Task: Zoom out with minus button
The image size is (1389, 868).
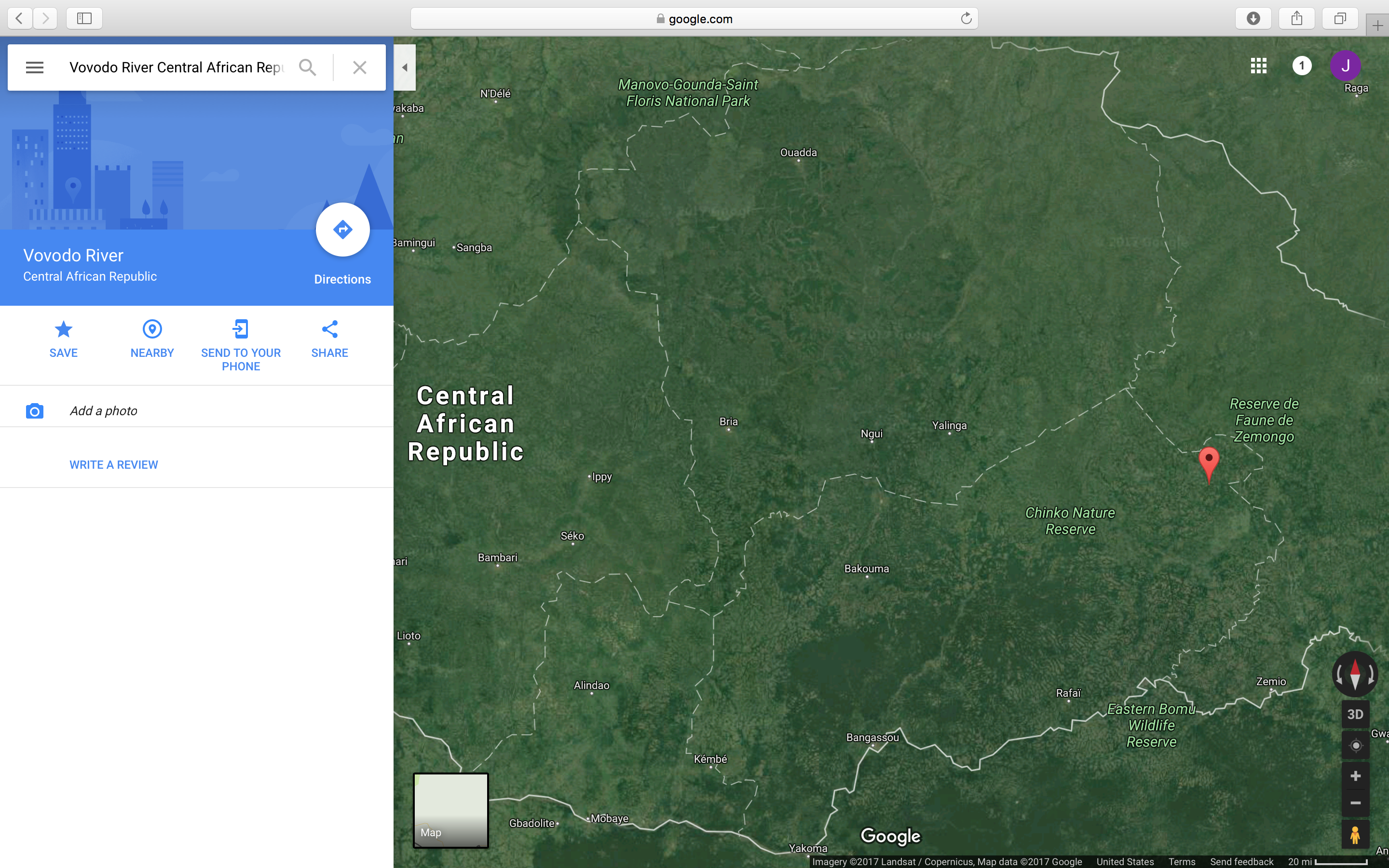Action: click(1355, 802)
